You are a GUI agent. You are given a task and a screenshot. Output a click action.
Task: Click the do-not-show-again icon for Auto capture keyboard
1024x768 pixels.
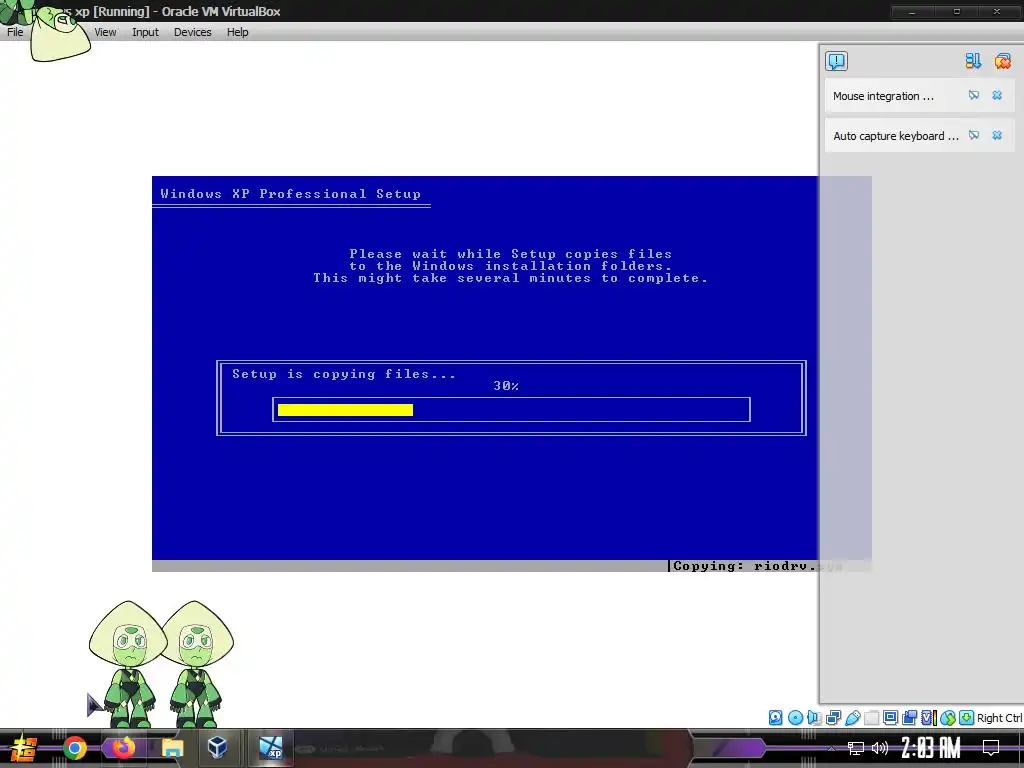(974, 135)
